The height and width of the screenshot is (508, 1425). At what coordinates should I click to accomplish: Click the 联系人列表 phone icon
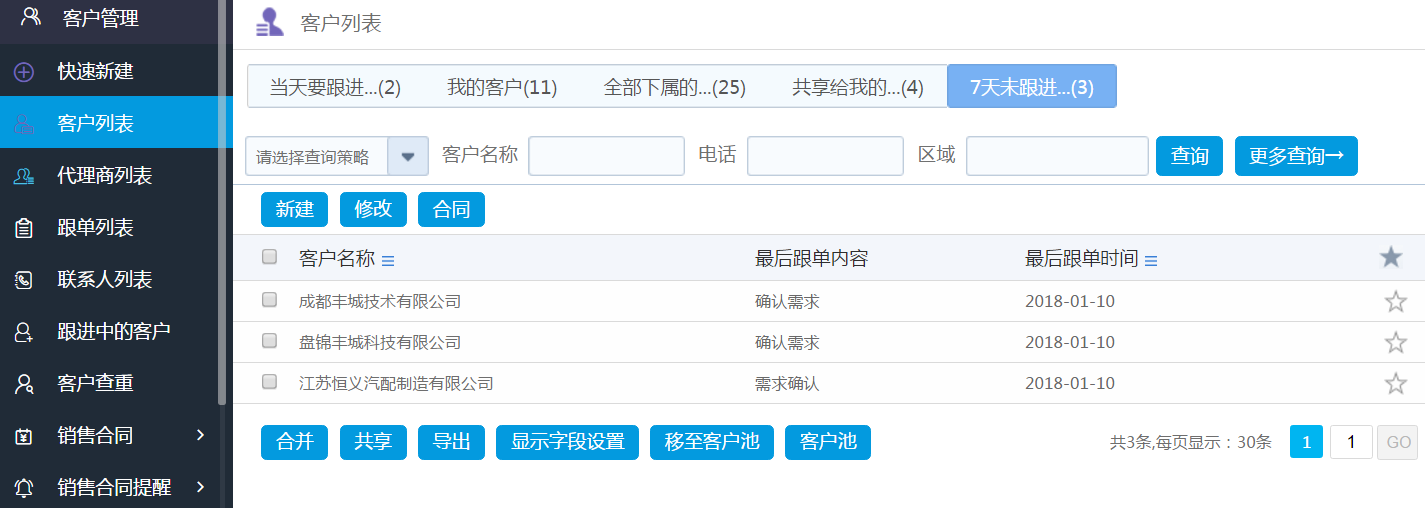click(x=24, y=280)
